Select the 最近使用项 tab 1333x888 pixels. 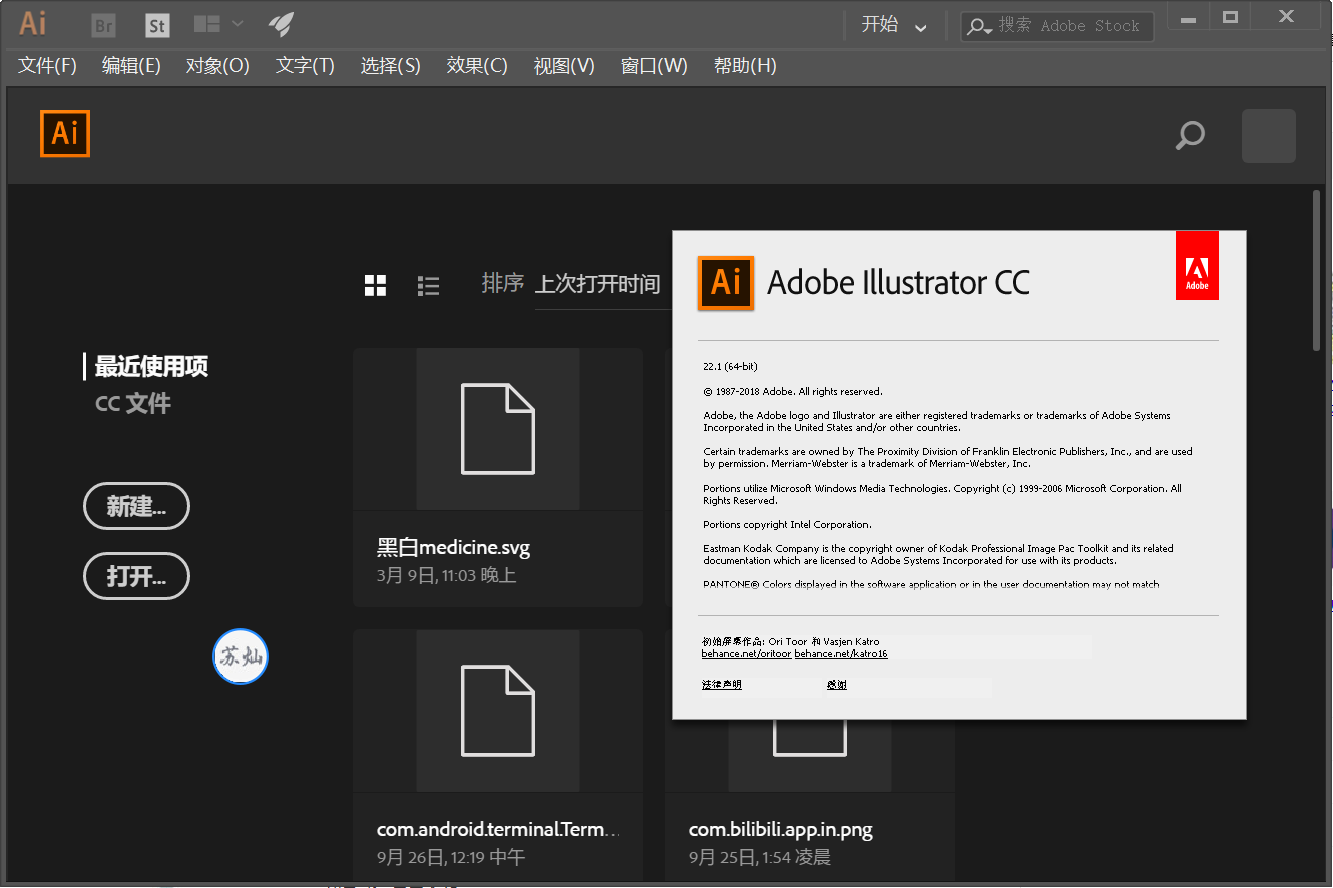pyautogui.click(x=151, y=367)
